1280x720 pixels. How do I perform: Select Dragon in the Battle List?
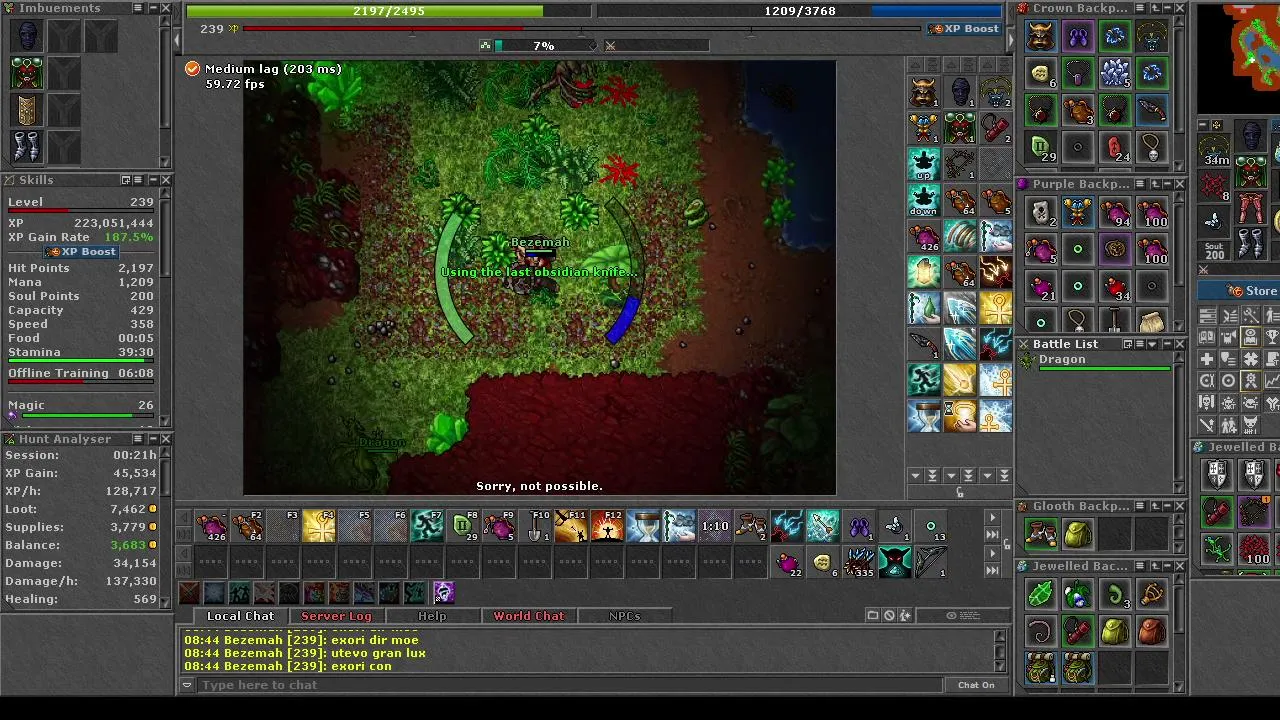tap(1096, 361)
